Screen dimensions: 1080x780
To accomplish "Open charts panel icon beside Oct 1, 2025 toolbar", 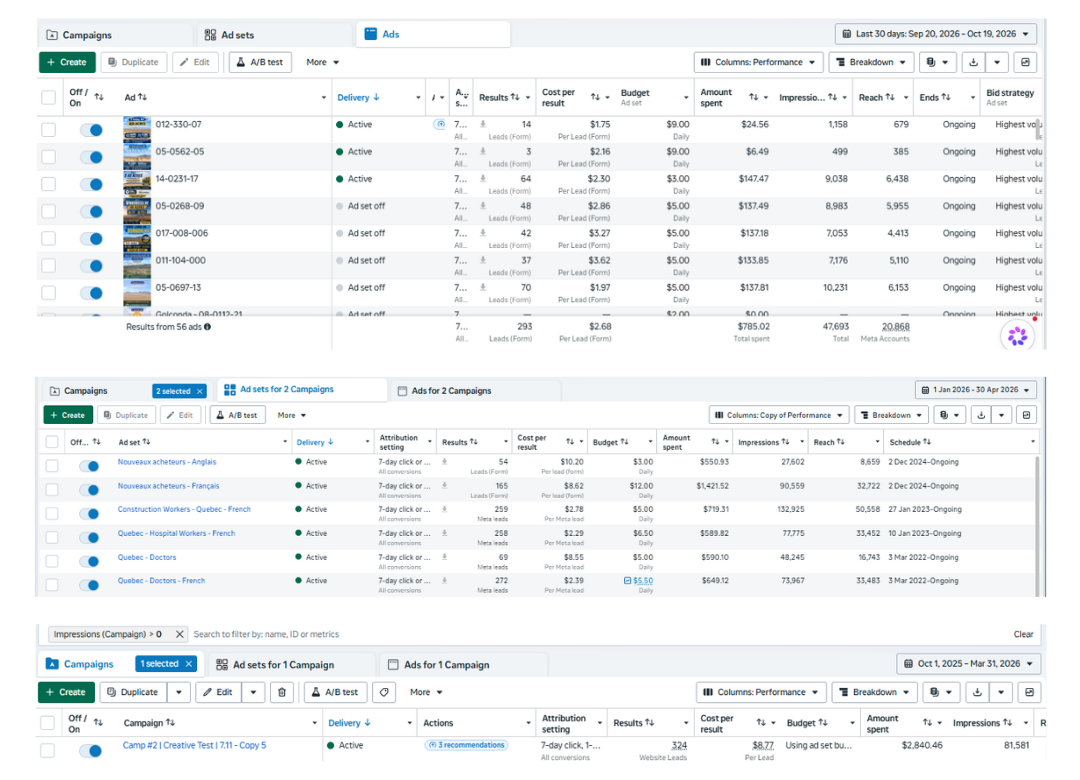I will pos(1029,692).
